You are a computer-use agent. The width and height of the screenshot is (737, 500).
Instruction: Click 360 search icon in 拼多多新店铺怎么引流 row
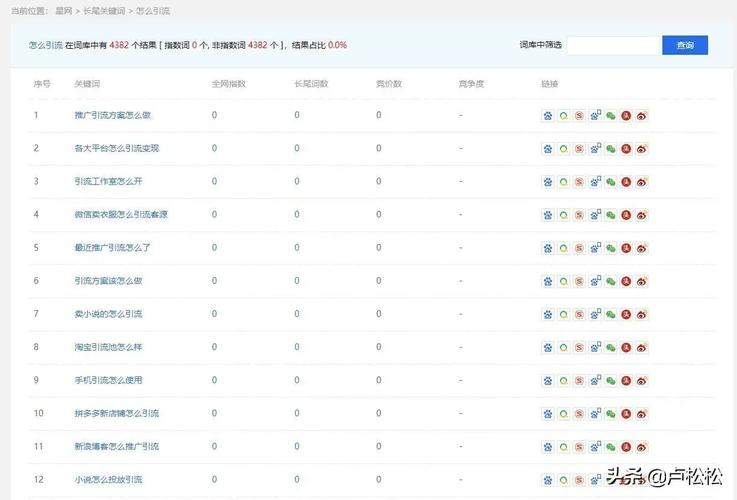[x=563, y=414]
